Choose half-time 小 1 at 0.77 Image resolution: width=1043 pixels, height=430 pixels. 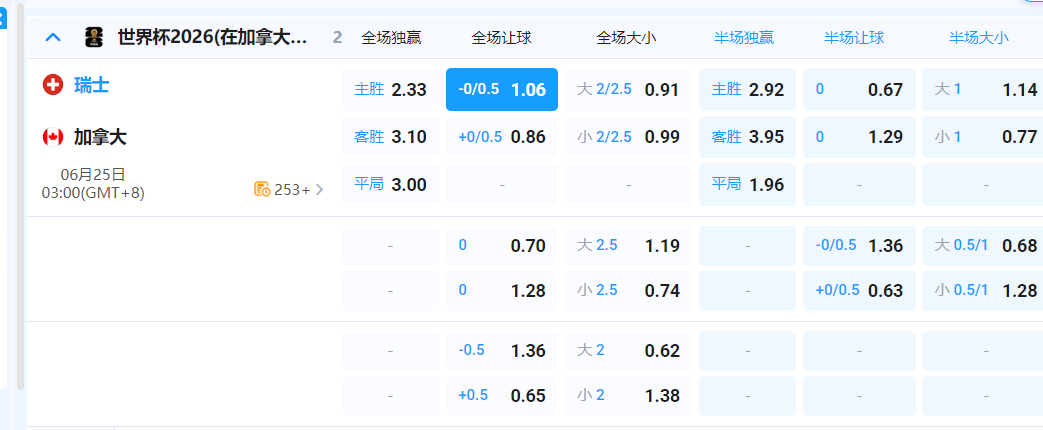[982, 137]
